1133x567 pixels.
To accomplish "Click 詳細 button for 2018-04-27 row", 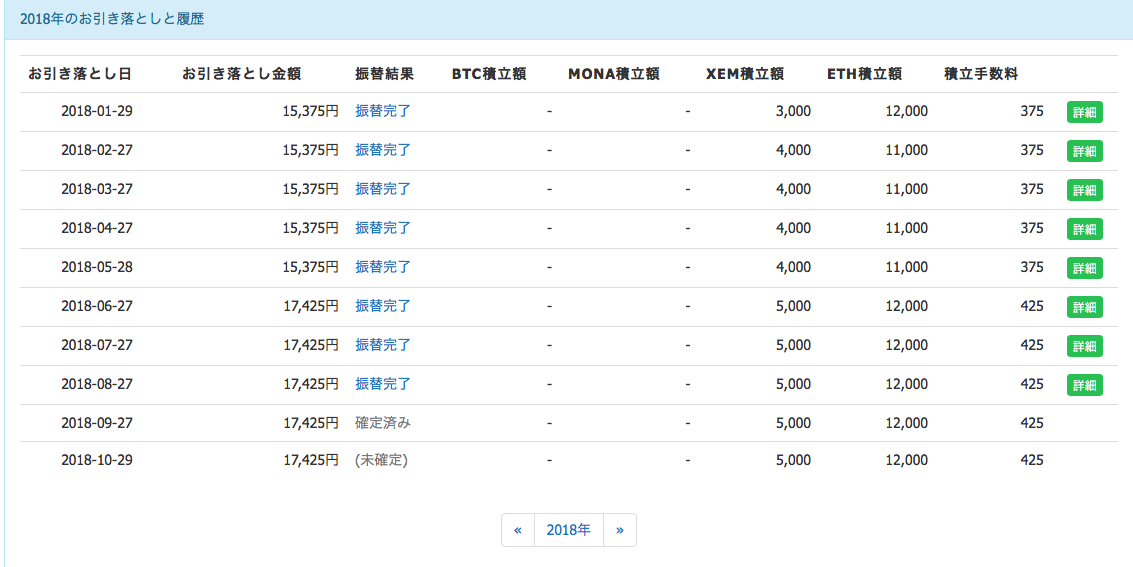I will coord(1084,229).
